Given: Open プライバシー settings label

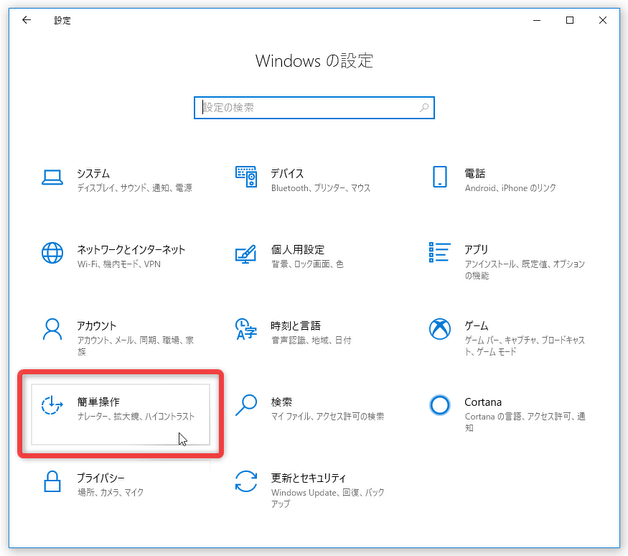Looking at the screenshot, I should tap(101, 478).
